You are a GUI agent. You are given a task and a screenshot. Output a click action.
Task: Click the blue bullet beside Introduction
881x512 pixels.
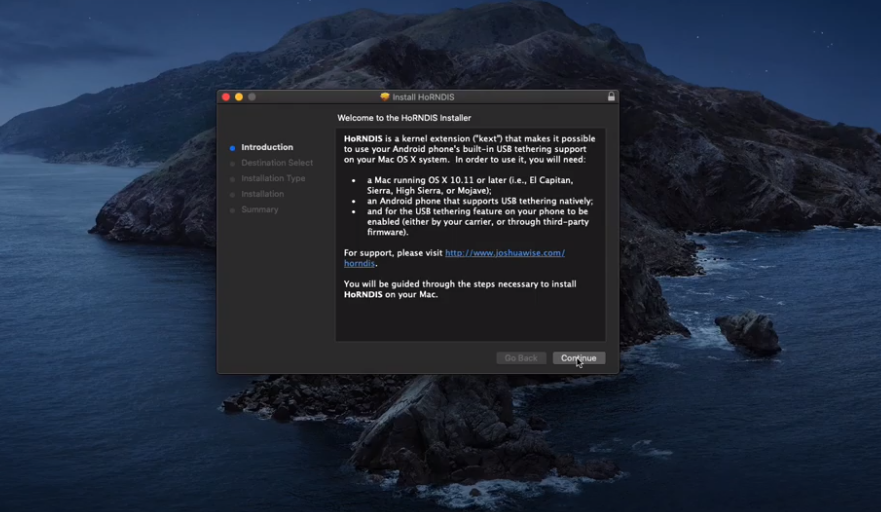pyautogui.click(x=232, y=148)
